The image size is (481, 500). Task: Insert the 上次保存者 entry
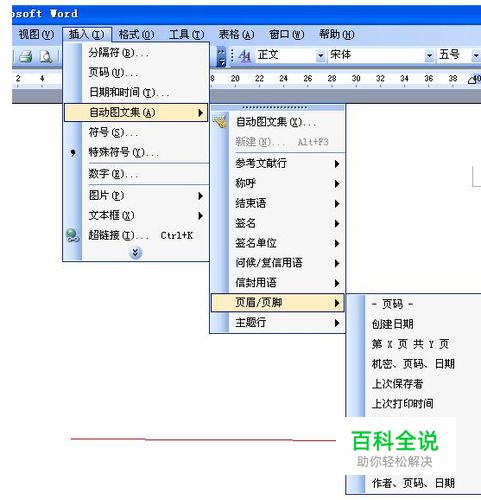(x=414, y=384)
